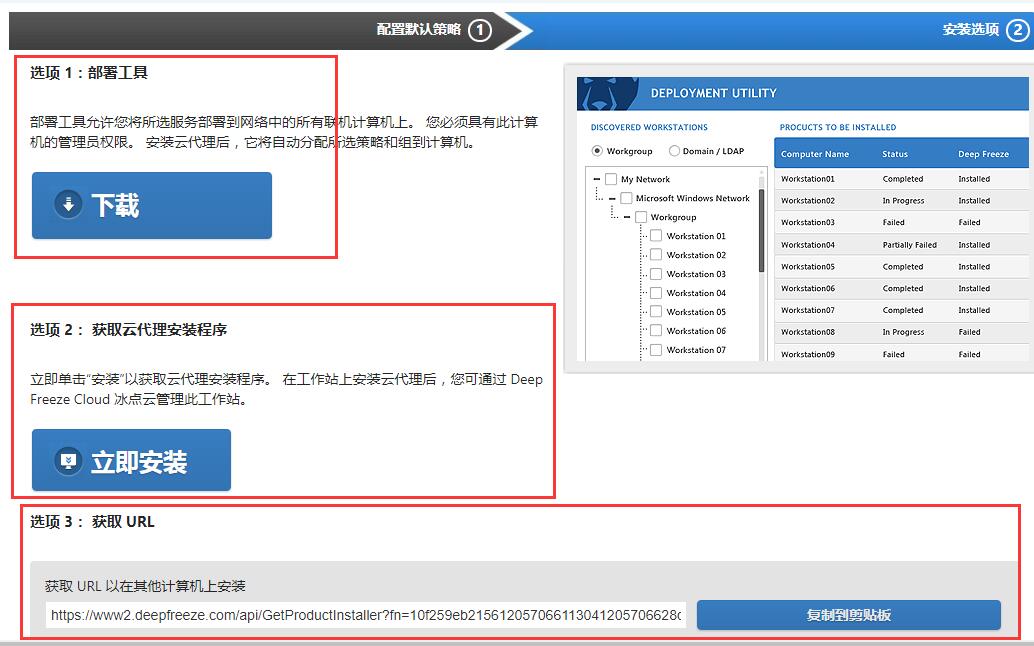This screenshot has width=1034, height=646.
Task: Switch to the 安装选项 step tab
Action: [970, 30]
